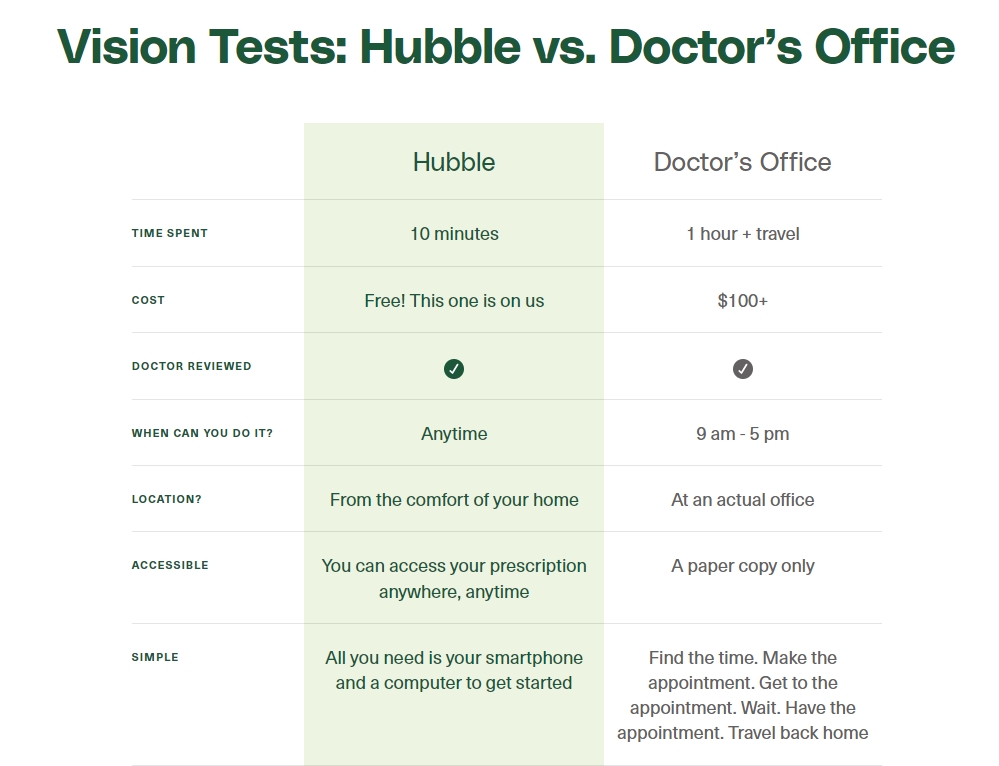Click the page title Vision Tests heading
The height and width of the screenshot is (766, 999).
pyautogui.click(x=506, y=47)
